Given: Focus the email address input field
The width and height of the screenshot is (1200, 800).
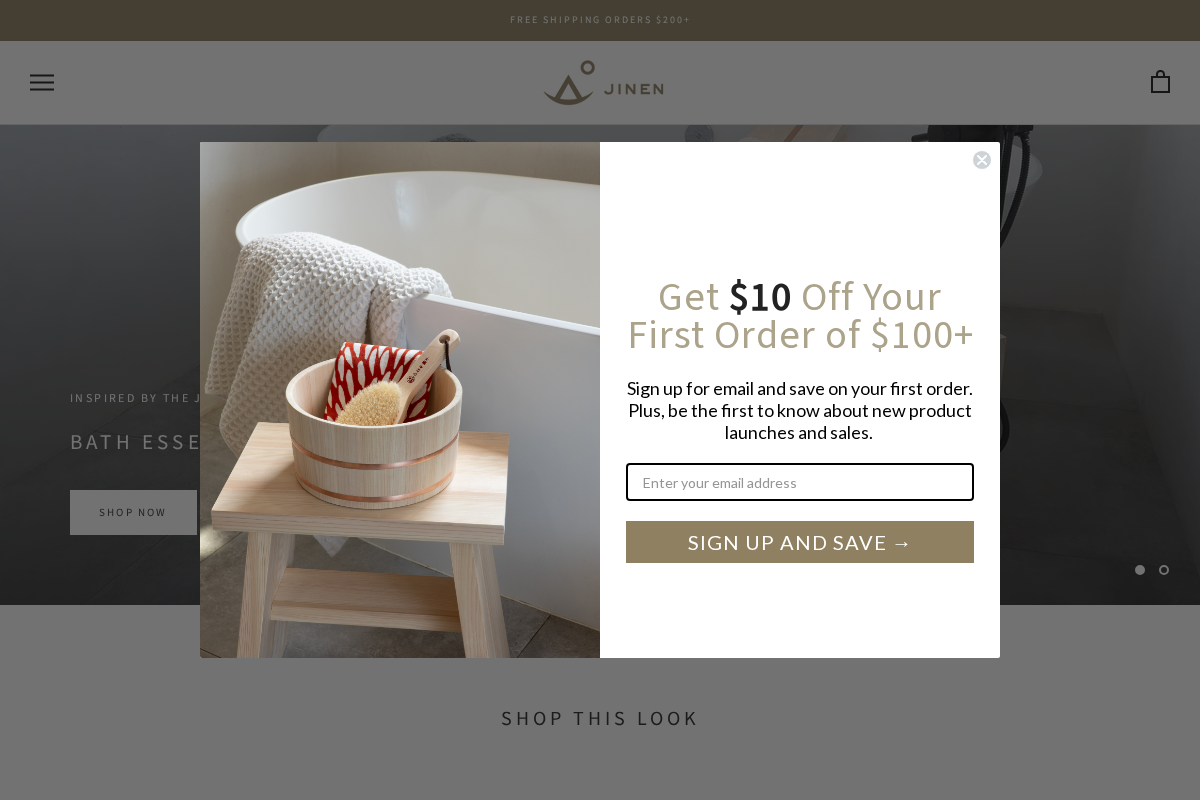Looking at the screenshot, I should click(x=800, y=482).
